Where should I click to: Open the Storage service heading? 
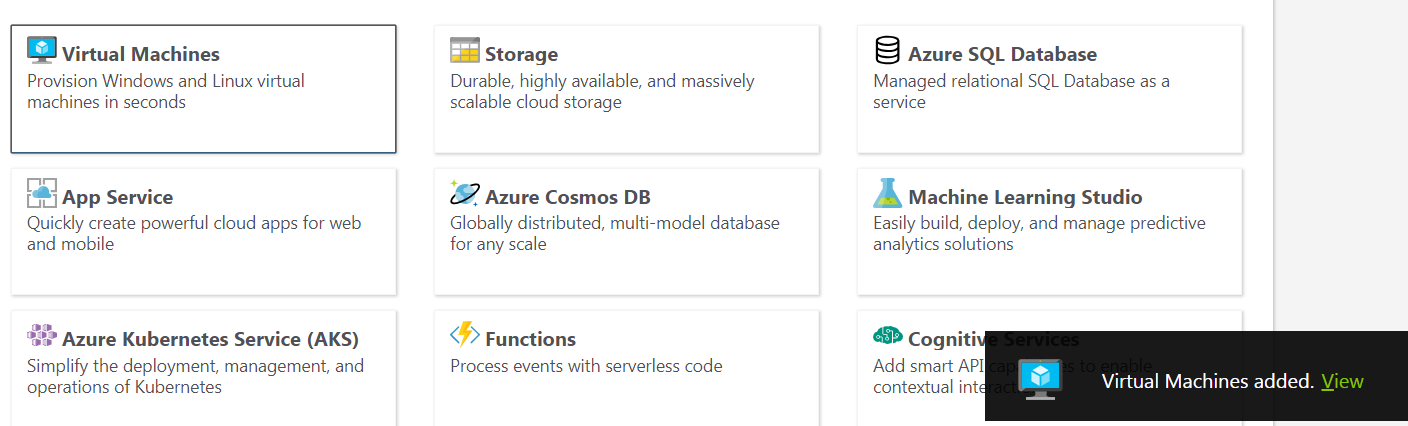click(521, 54)
